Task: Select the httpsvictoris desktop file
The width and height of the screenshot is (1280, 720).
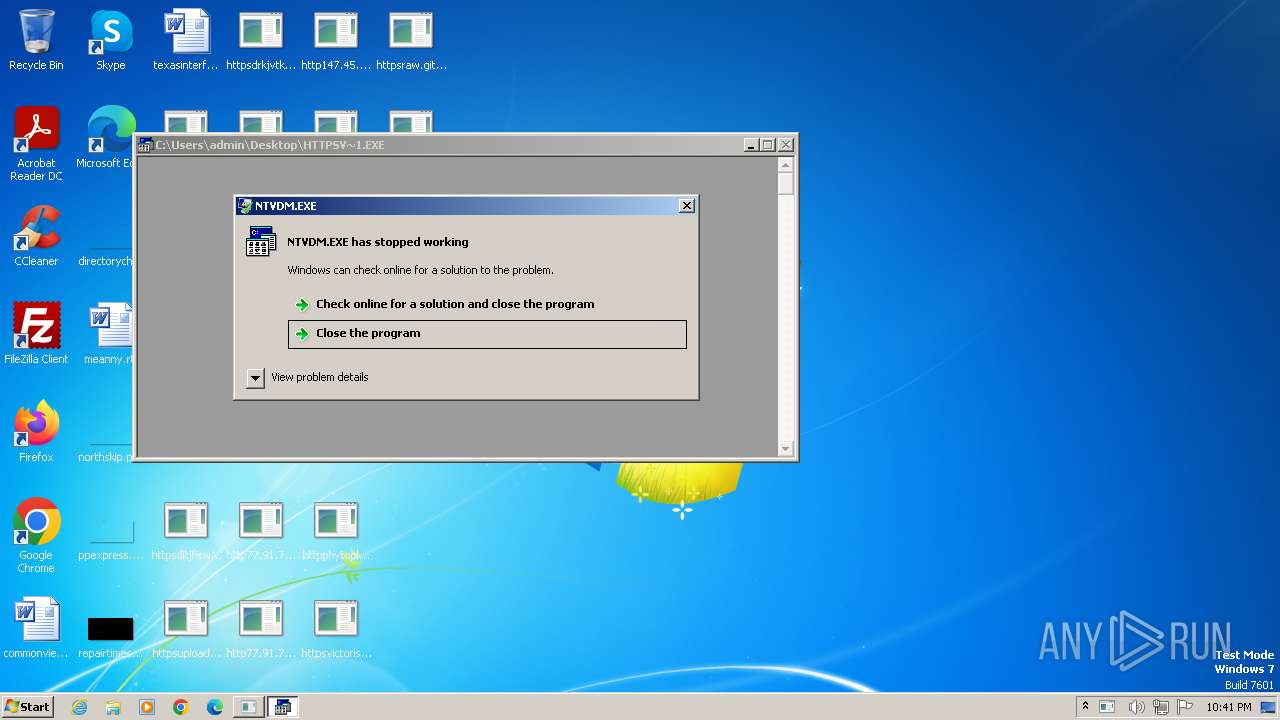Action: 336,628
